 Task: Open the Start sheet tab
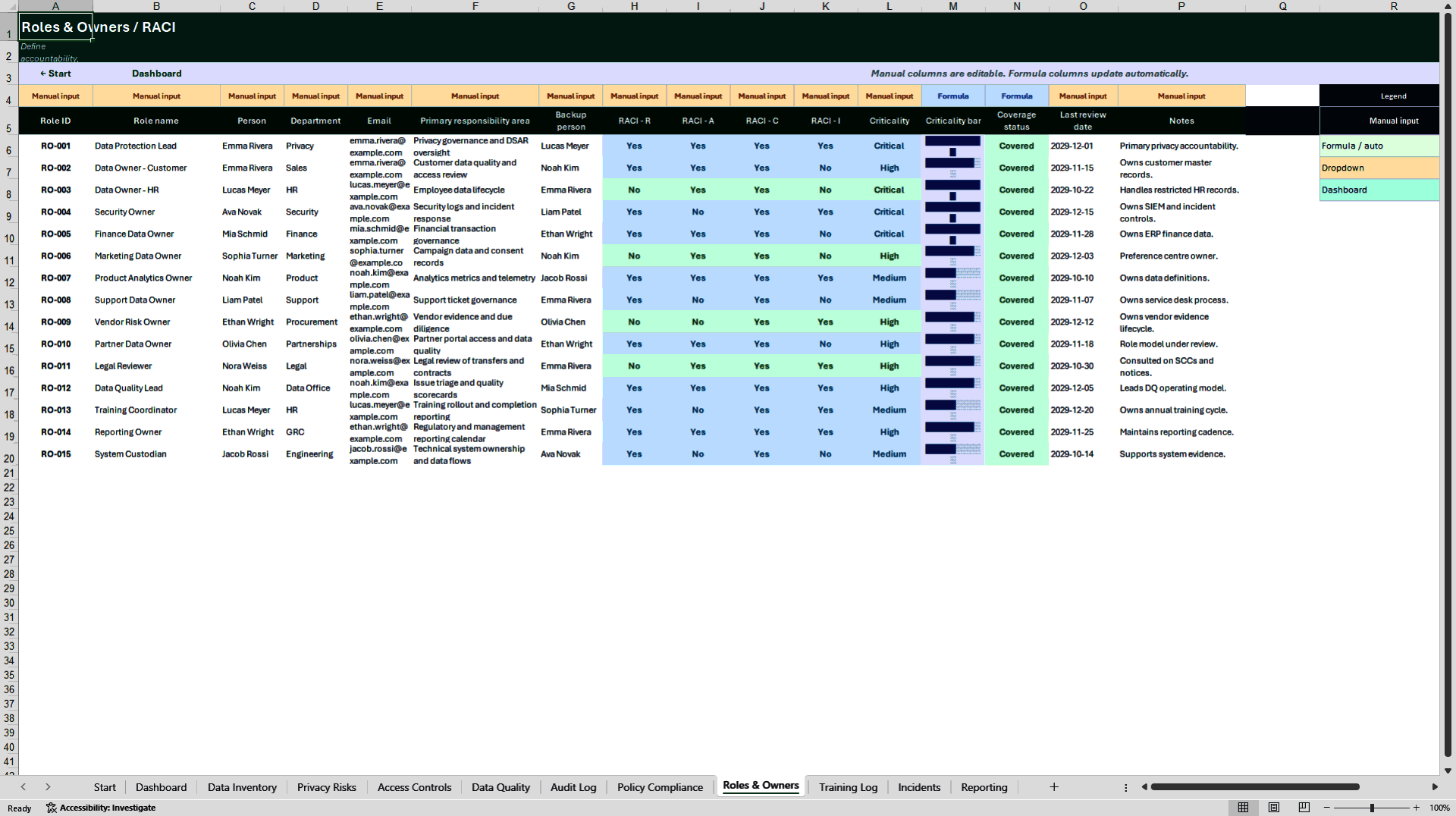[105, 787]
